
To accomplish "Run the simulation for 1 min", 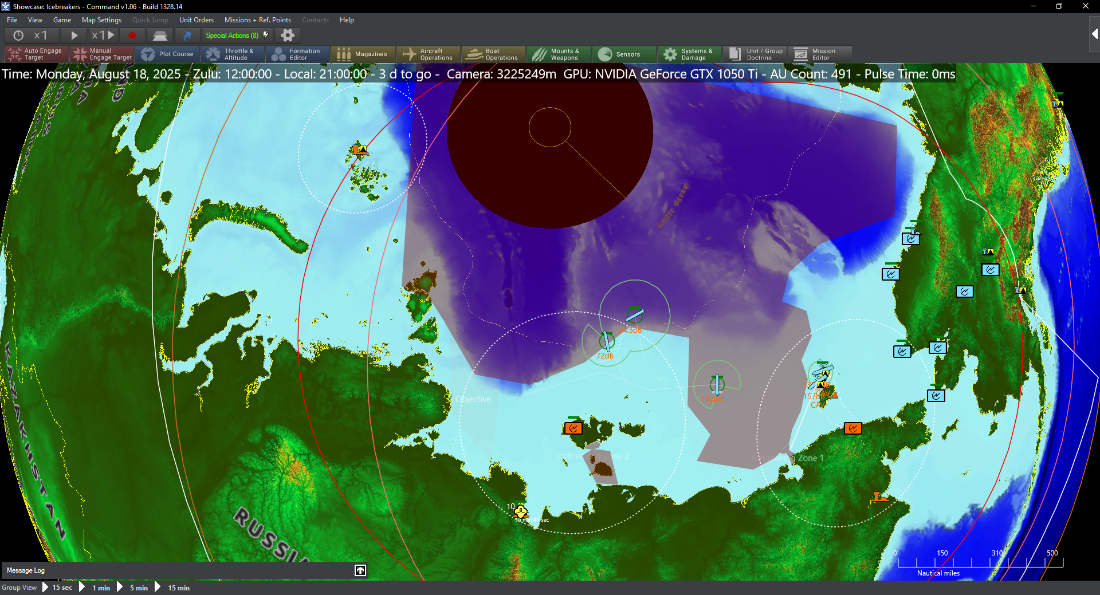I will tap(95, 587).
